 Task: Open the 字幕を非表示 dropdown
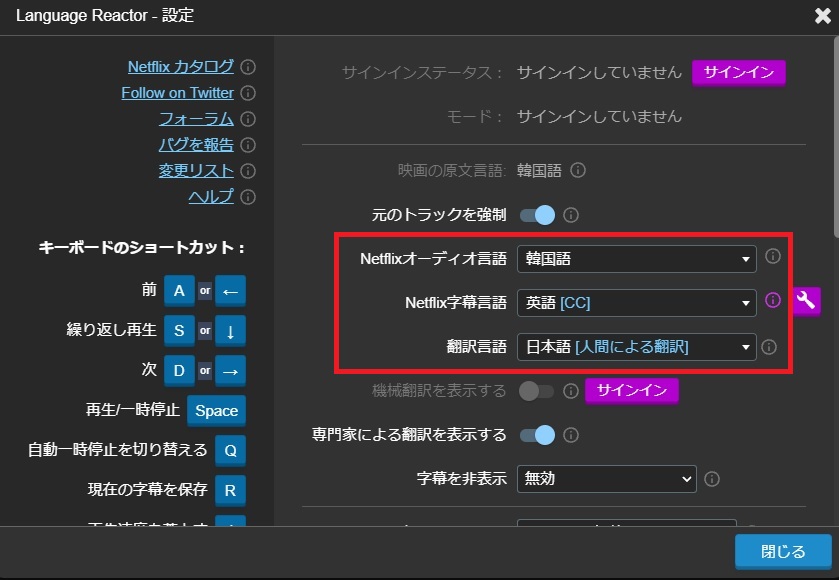605,479
